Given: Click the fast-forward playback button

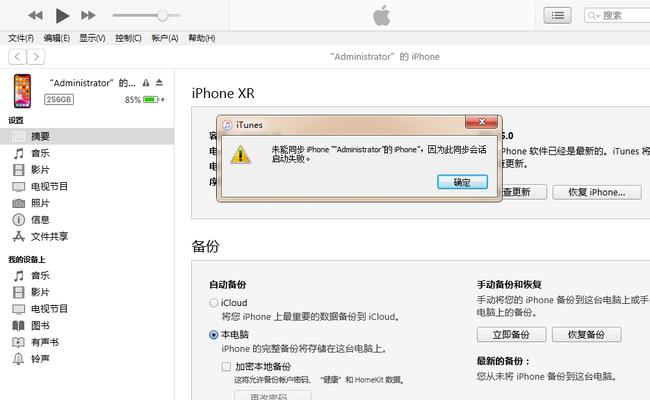Looking at the screenshot, I should pos(88,16).
